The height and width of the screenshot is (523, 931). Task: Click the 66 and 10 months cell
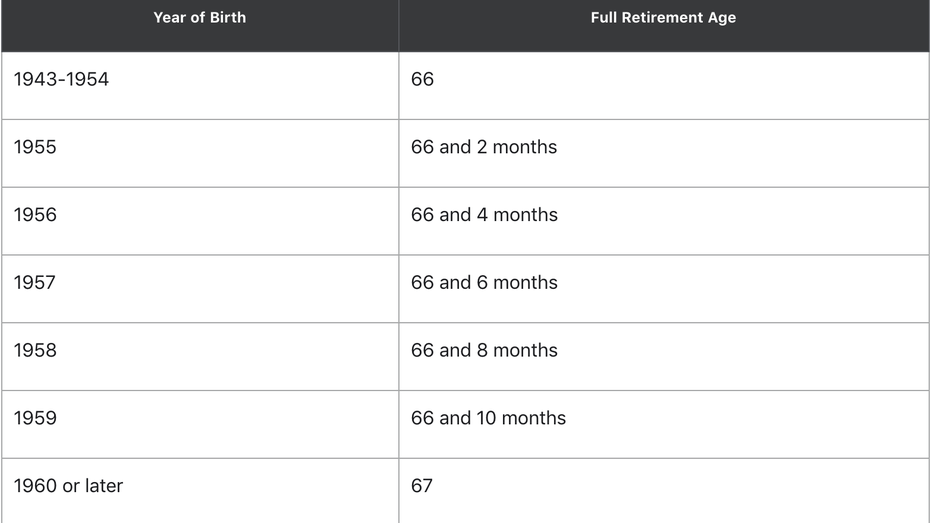664,424
